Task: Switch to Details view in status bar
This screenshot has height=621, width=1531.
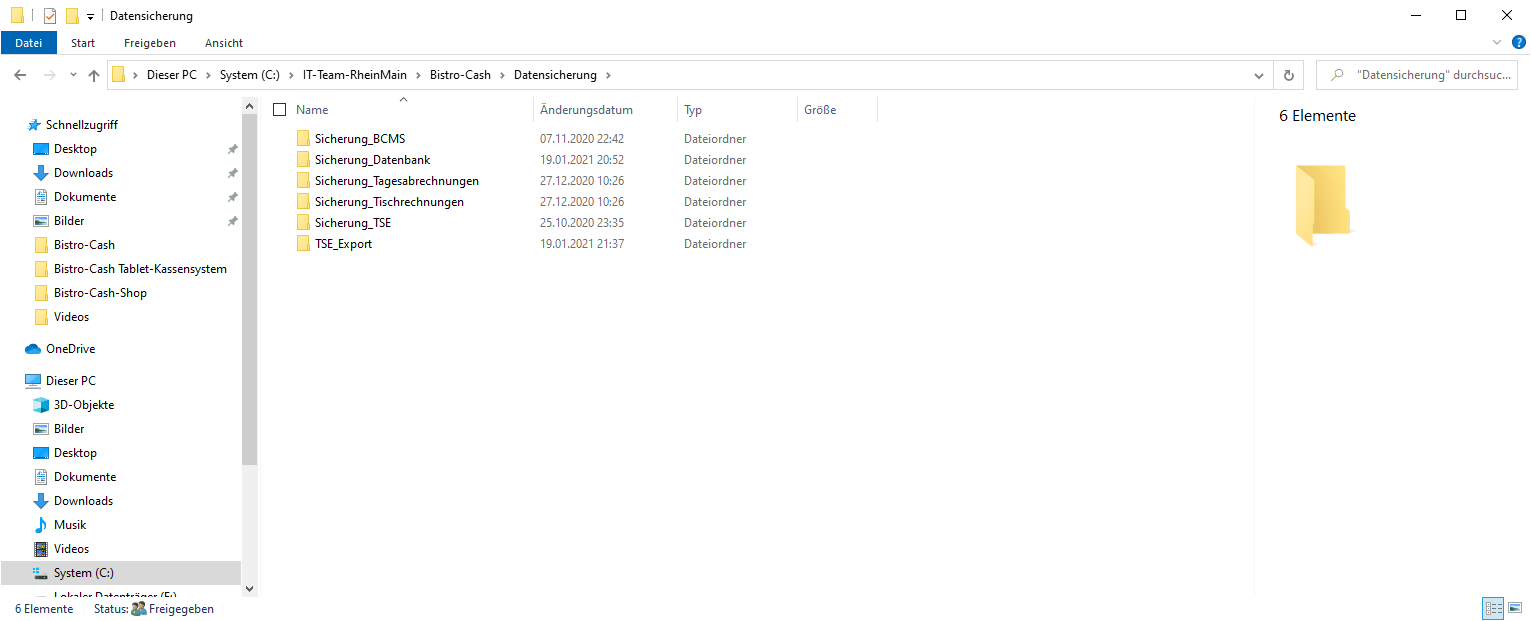Action: 1494,608
